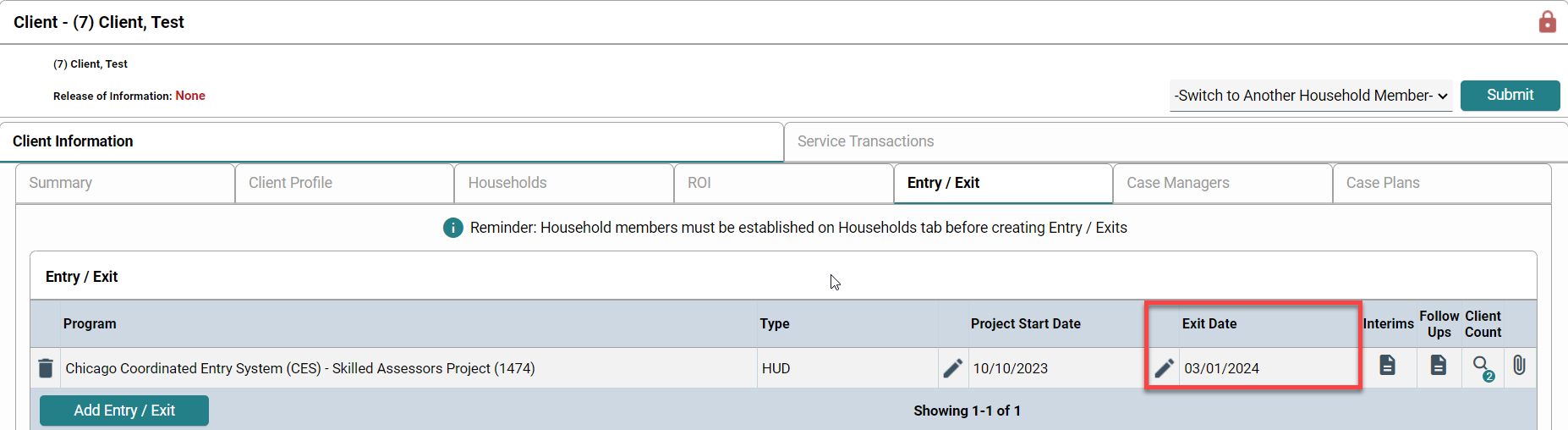1568x430 pixels.
Task: Click the Client Count magnifier icon
Action: click(1482, 367)
